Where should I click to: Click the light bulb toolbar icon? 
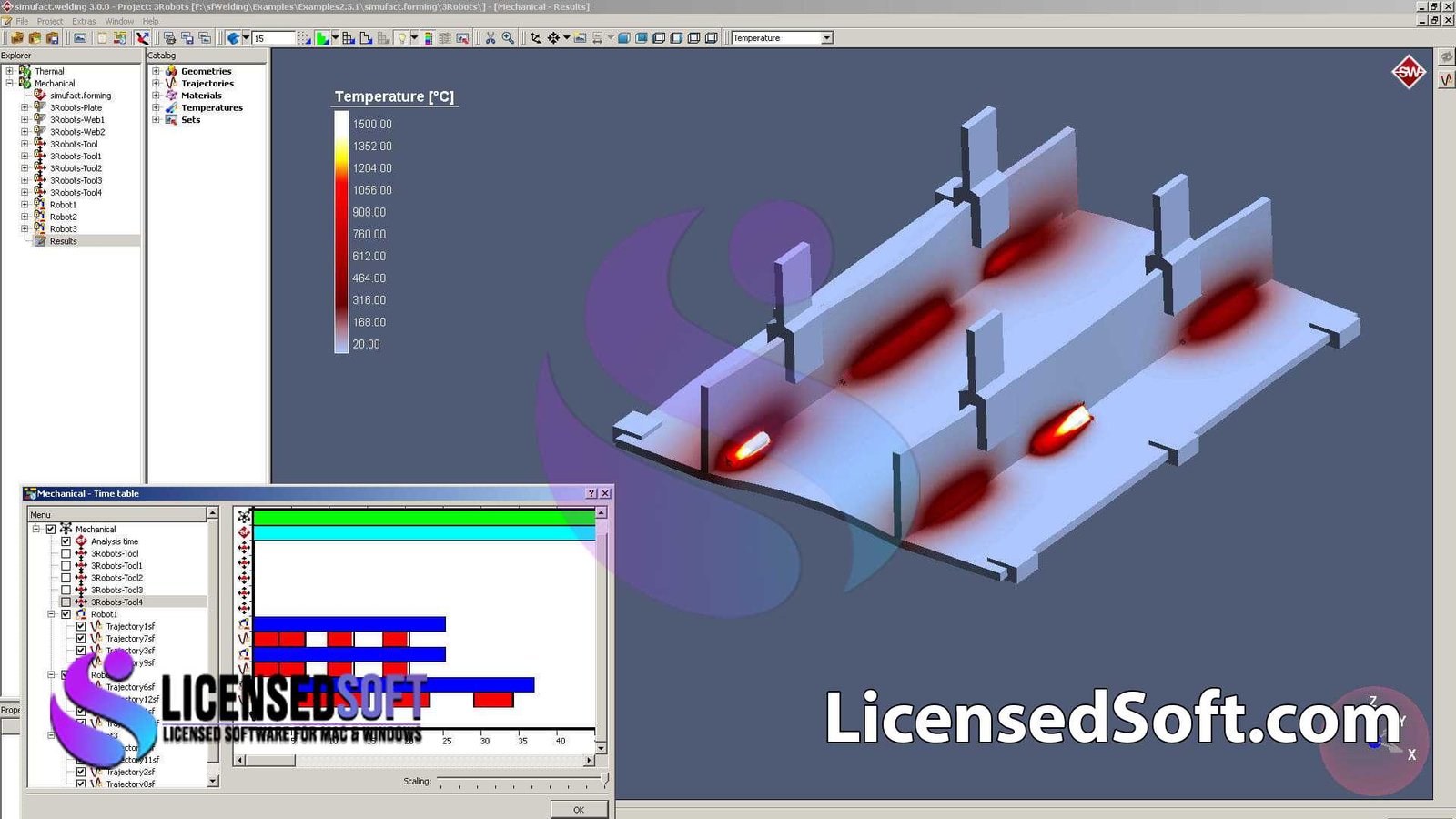click(401, 38)
